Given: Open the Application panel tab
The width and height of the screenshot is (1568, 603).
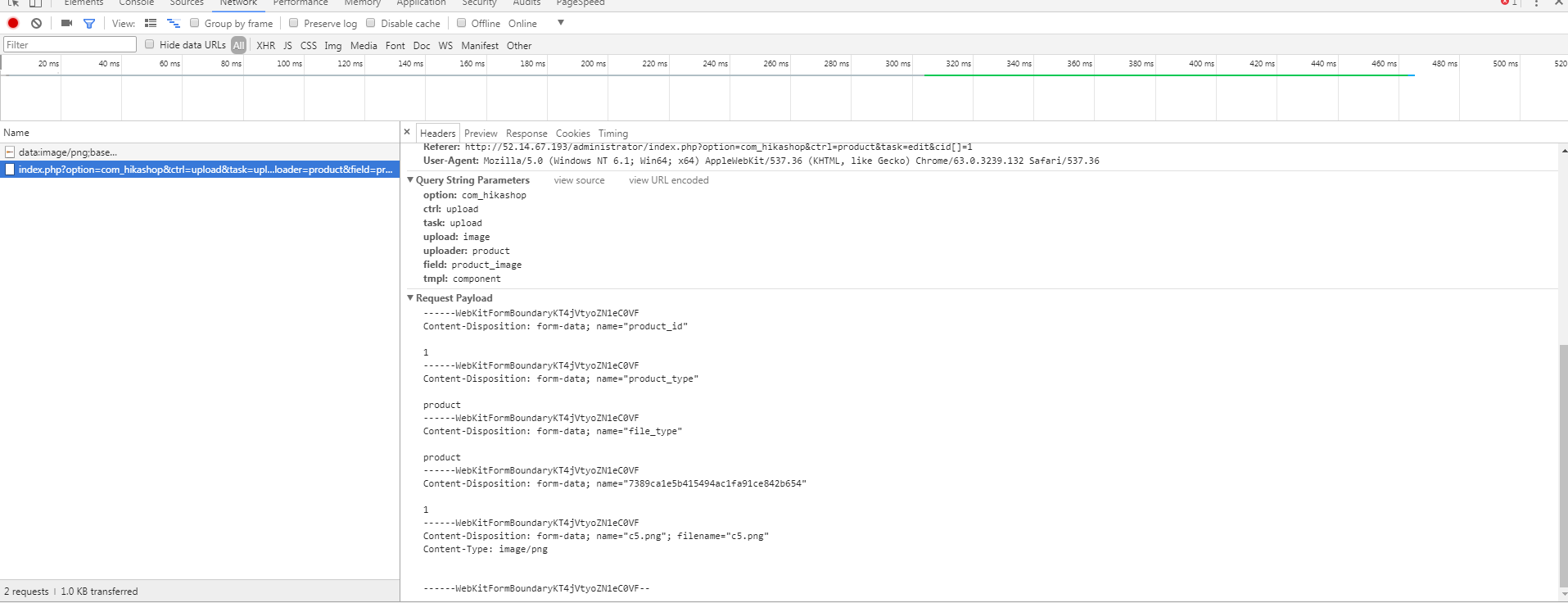Looking at the screenshot, I should pyautogui.click(x=421, y=3).
